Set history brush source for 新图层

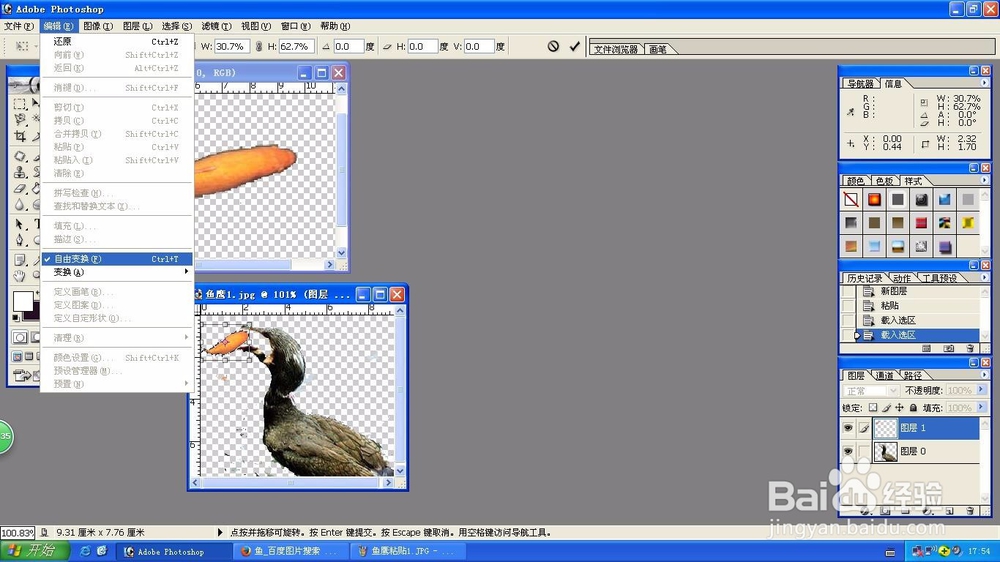coord(848,291)
